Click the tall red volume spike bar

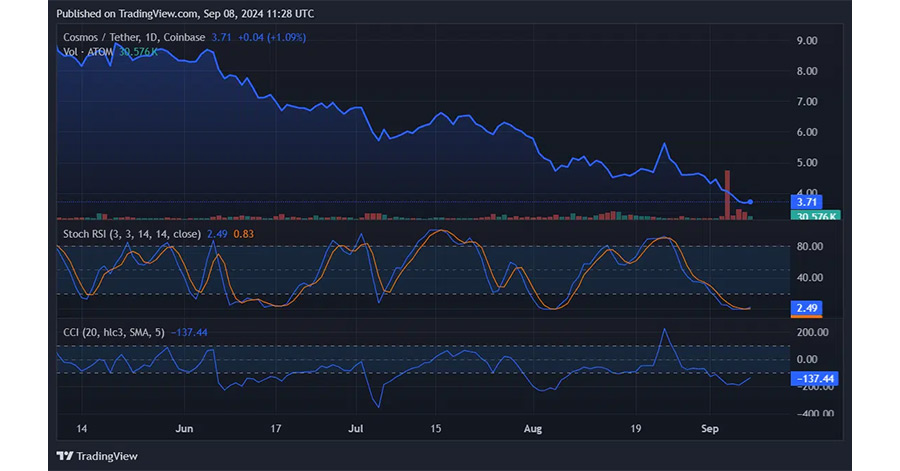point(728,195)
